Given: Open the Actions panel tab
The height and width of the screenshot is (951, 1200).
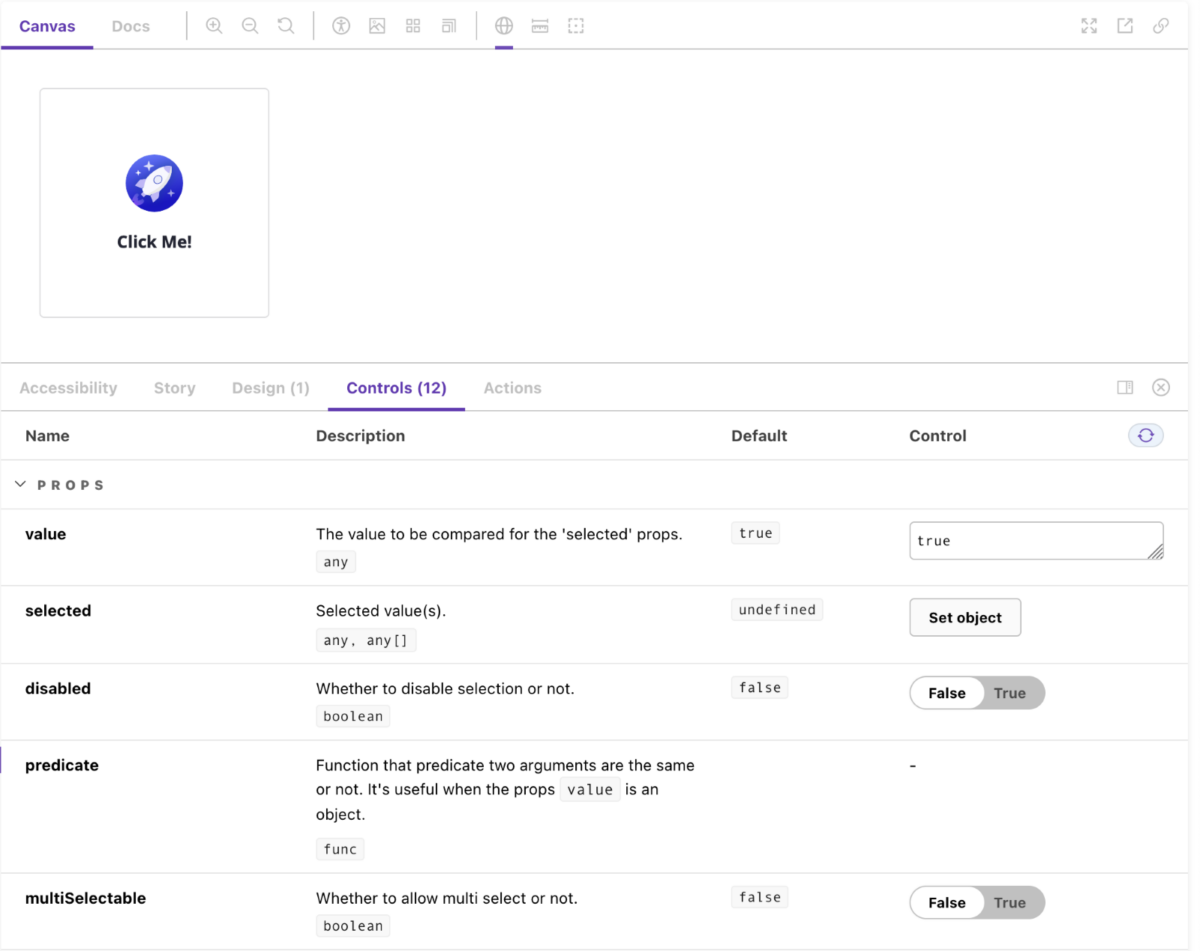Looking at the screenshot, I should point(512,388).
